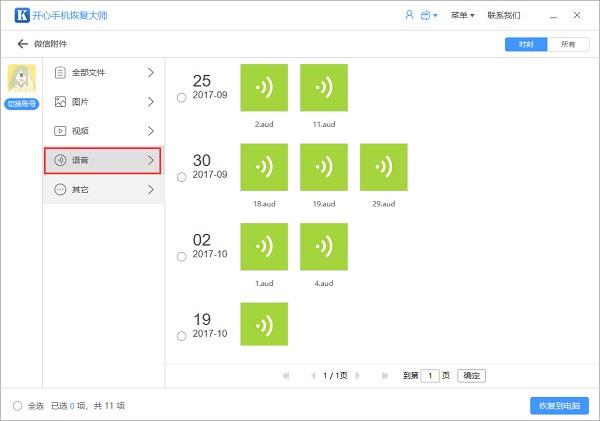The height and width of the screenshot is (421, 600).
Task: Click the 图片 pictures icon in sidebar
Action: (x=60, y=101)
